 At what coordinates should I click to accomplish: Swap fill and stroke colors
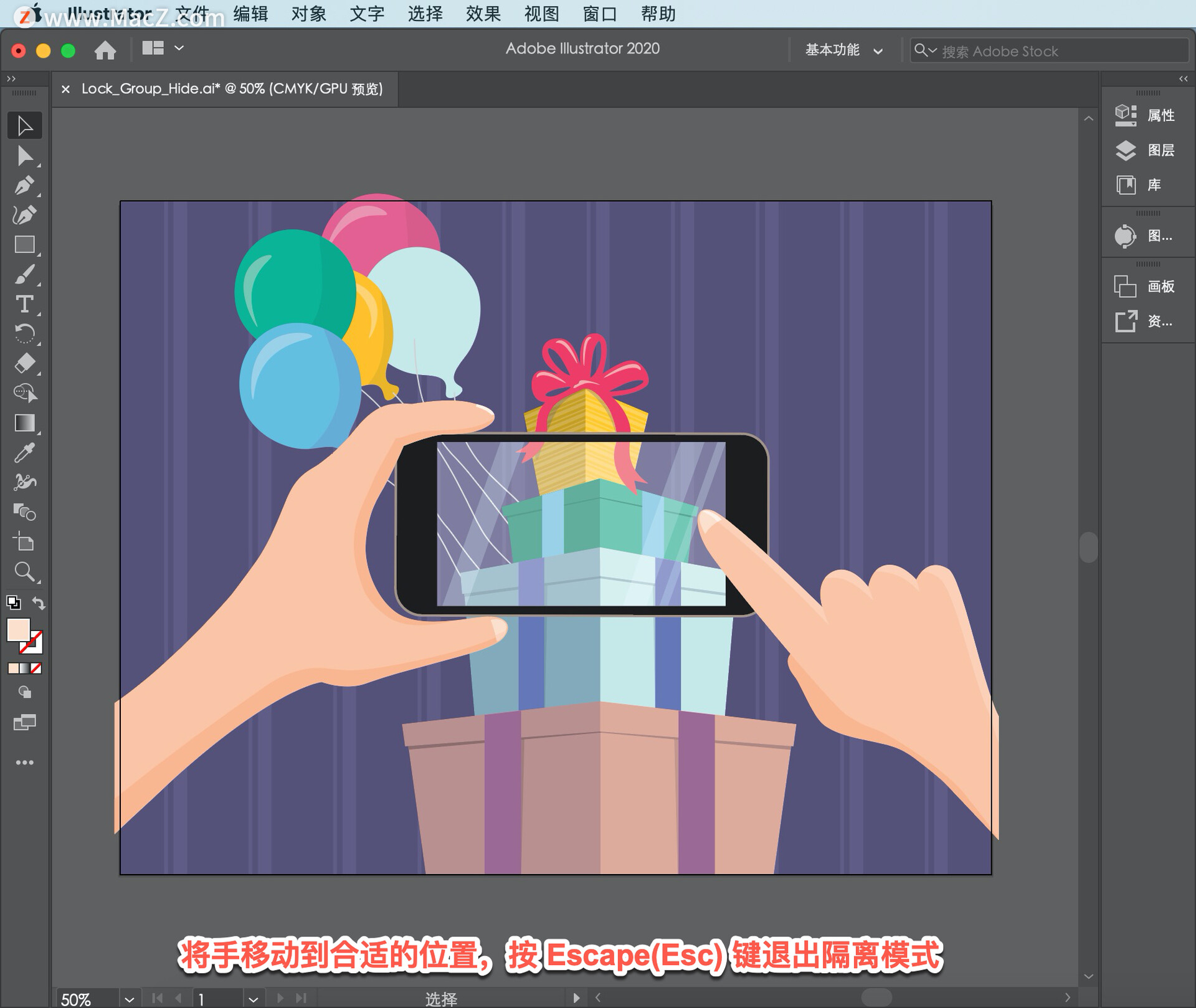point(39,603)
